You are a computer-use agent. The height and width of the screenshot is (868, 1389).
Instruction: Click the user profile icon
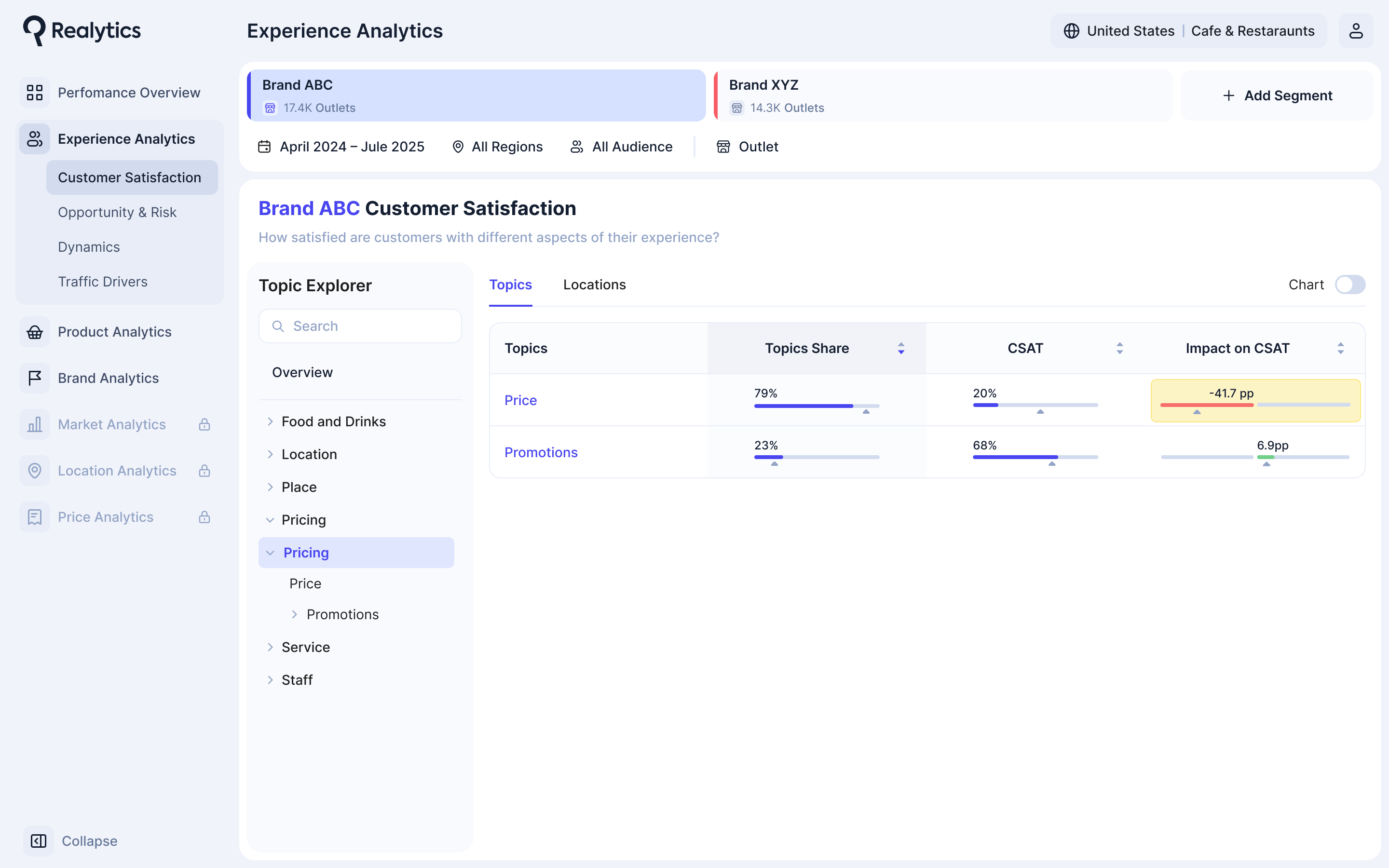click(1355, 31)
